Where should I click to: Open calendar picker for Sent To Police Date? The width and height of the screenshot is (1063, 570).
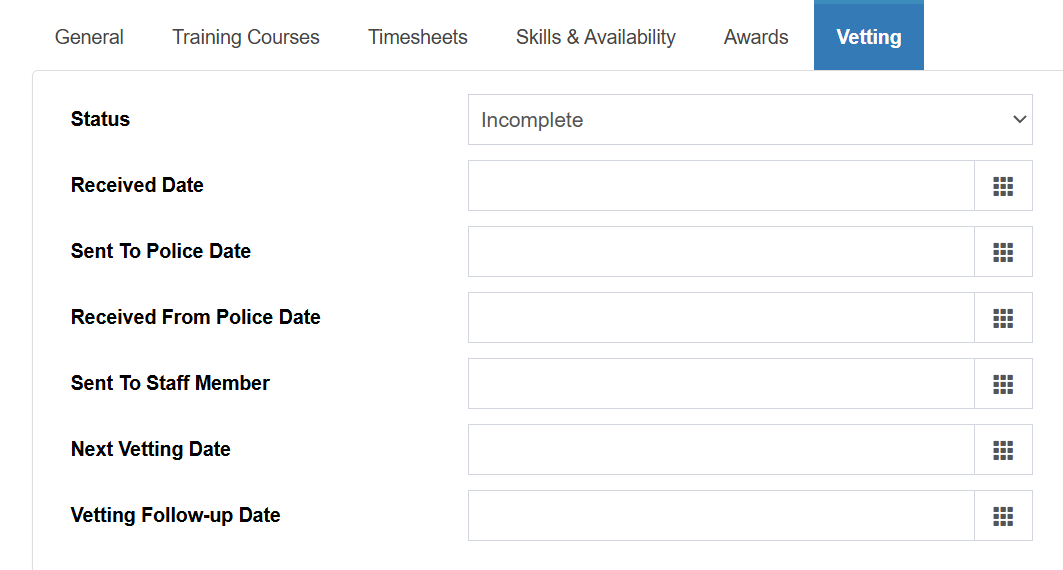coord(1003,251)
